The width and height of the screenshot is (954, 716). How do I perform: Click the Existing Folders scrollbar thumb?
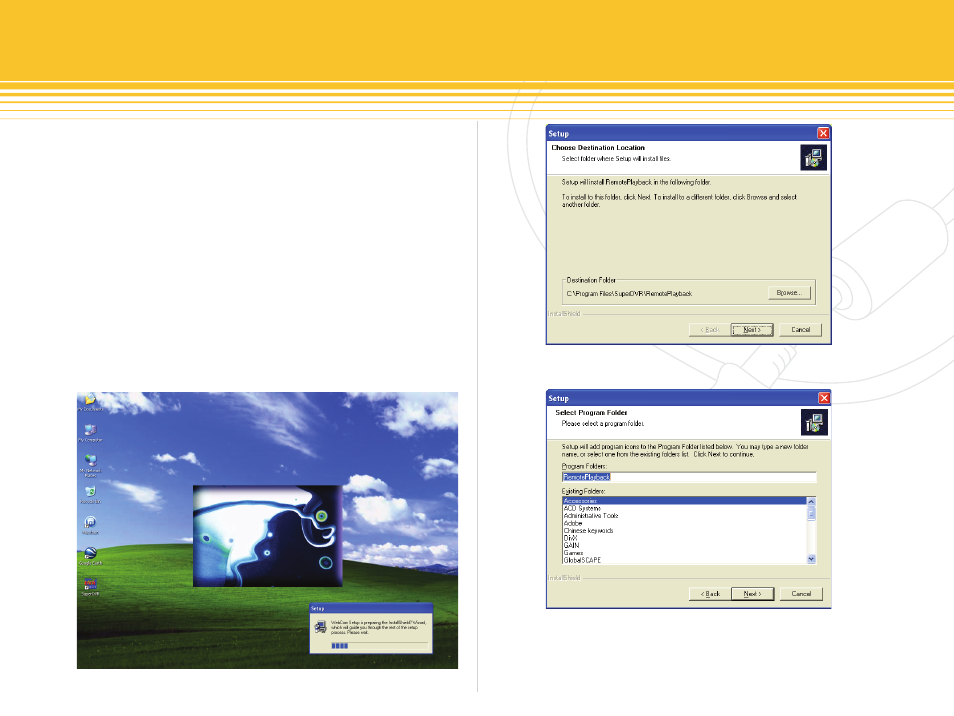pyautogui.click(x=811, y=513)
